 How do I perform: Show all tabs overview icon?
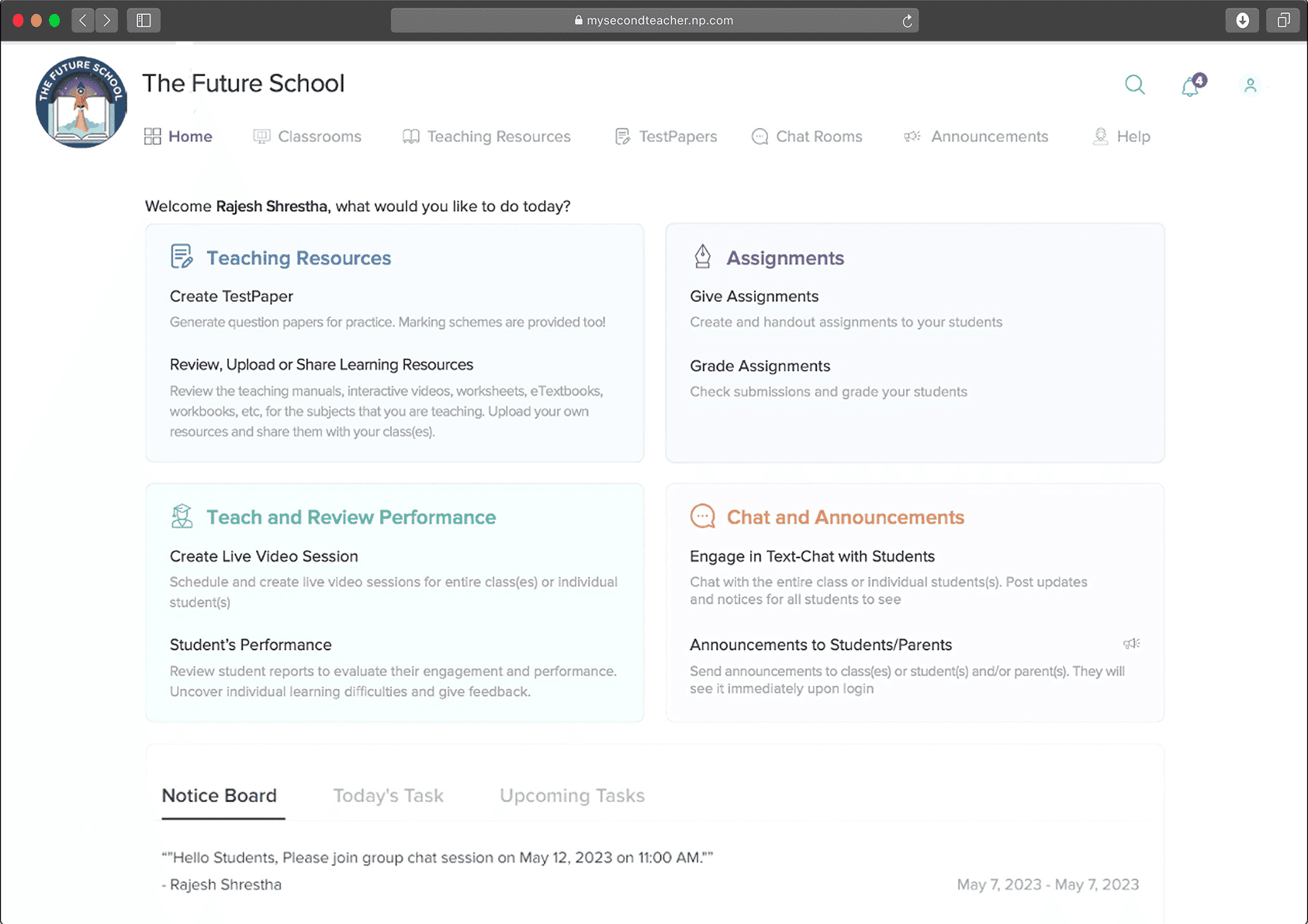[x=1283, y=20]
